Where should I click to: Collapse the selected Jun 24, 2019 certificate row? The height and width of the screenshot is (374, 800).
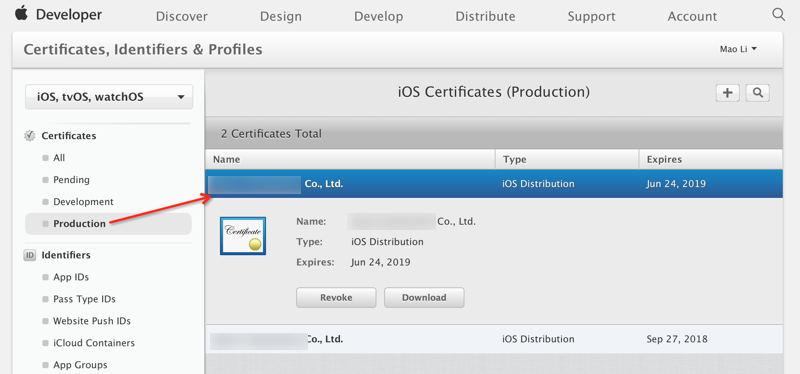494,184
